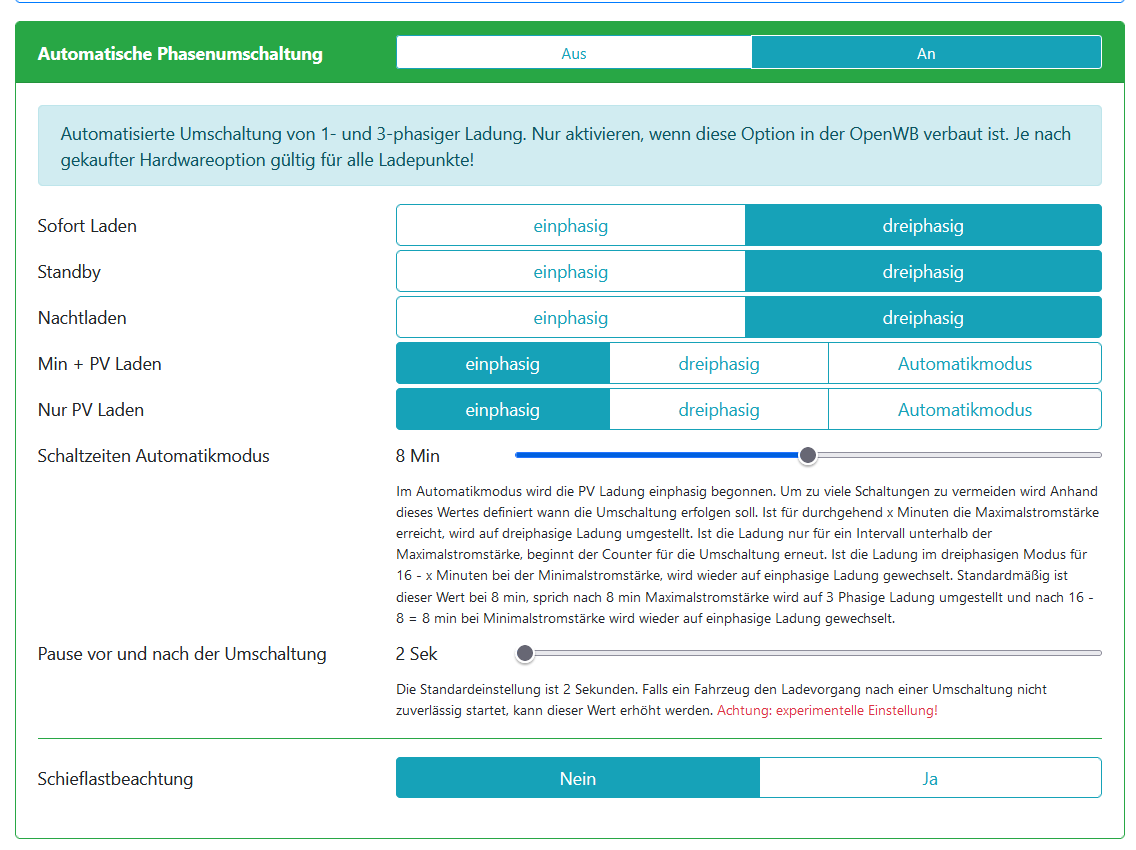Enable Automatische Phasenumschaltung with An
The height and width of the screenshot is (850, 1136).
click(926, 53)
